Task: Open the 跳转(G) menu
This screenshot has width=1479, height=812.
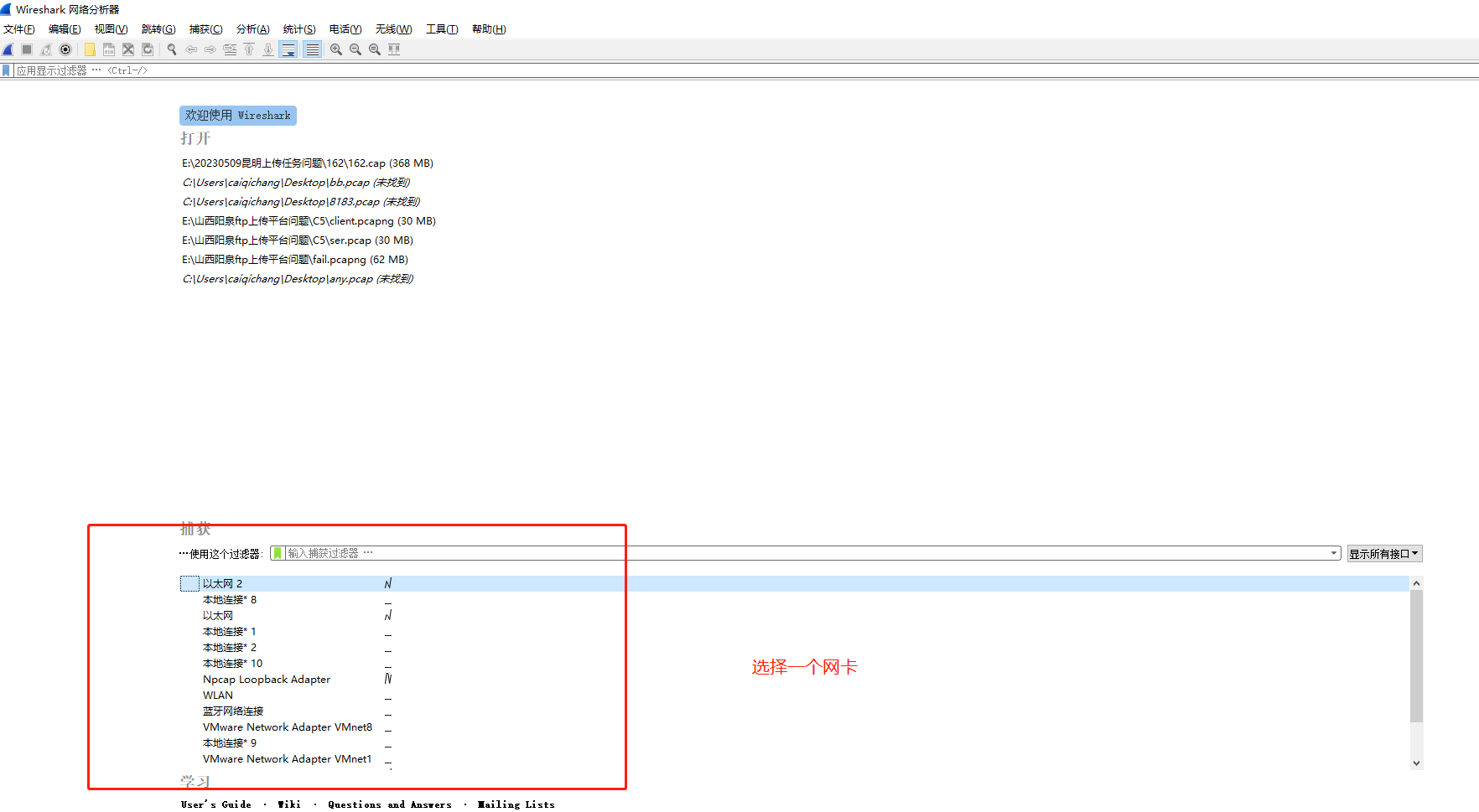Action: tap(158, 29)
